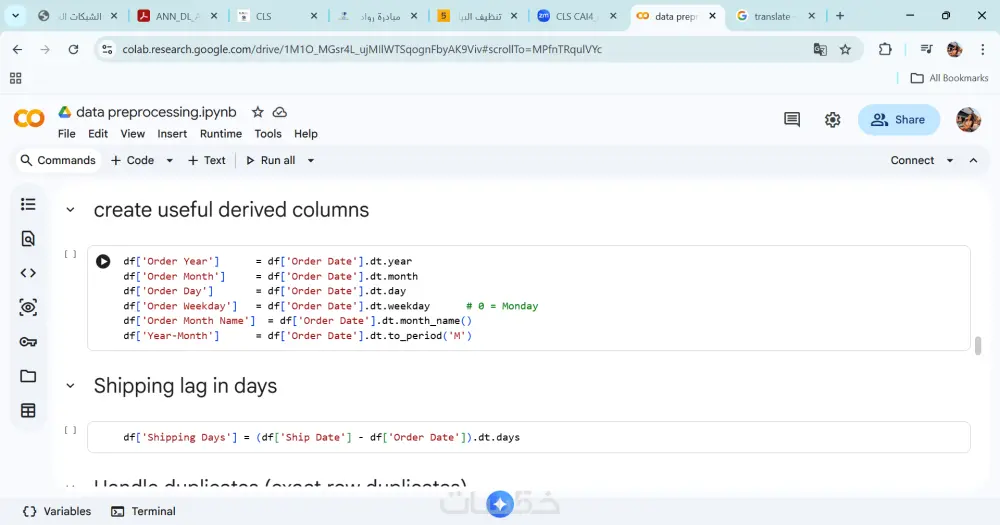1000x525 pixels.
Task: Open the Terminal panel
Action: point(143,512)
